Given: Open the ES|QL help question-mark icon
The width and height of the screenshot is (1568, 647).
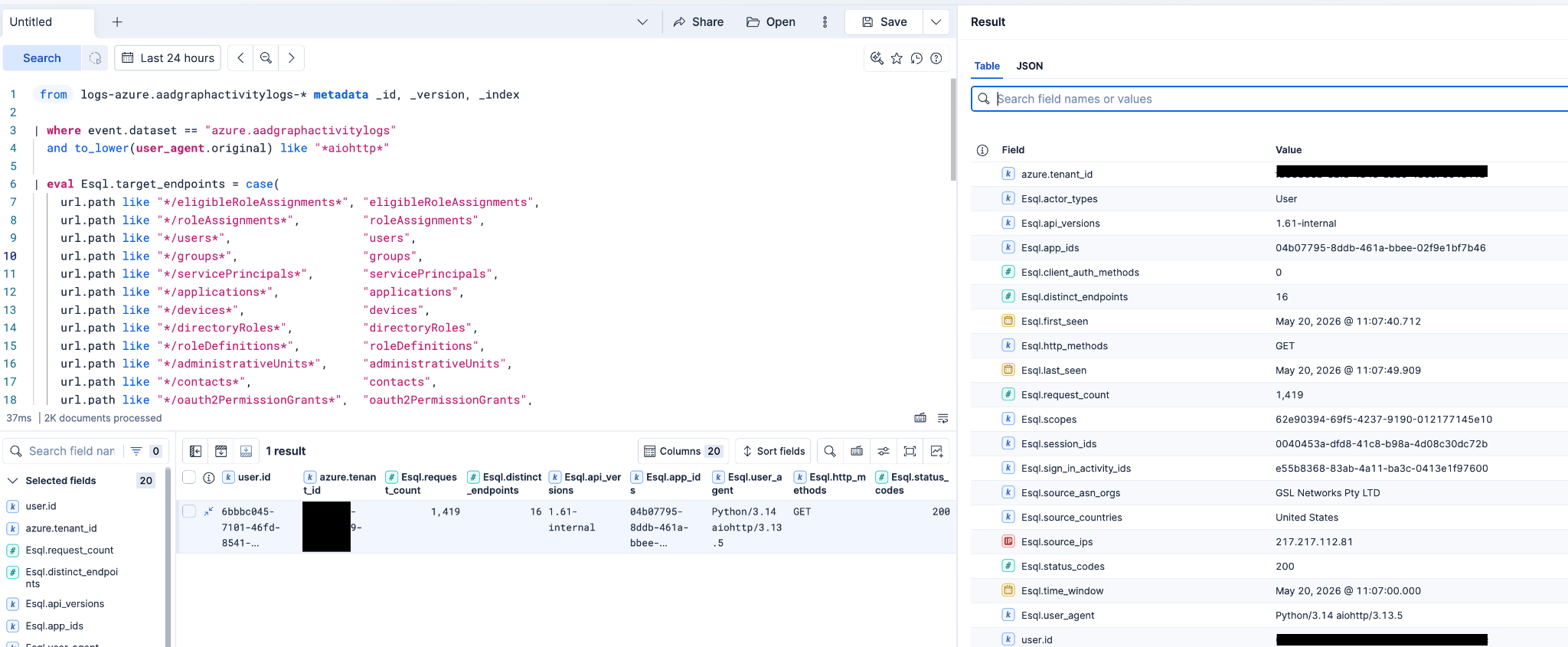Looking at the screenshot, I should [936, 58].
